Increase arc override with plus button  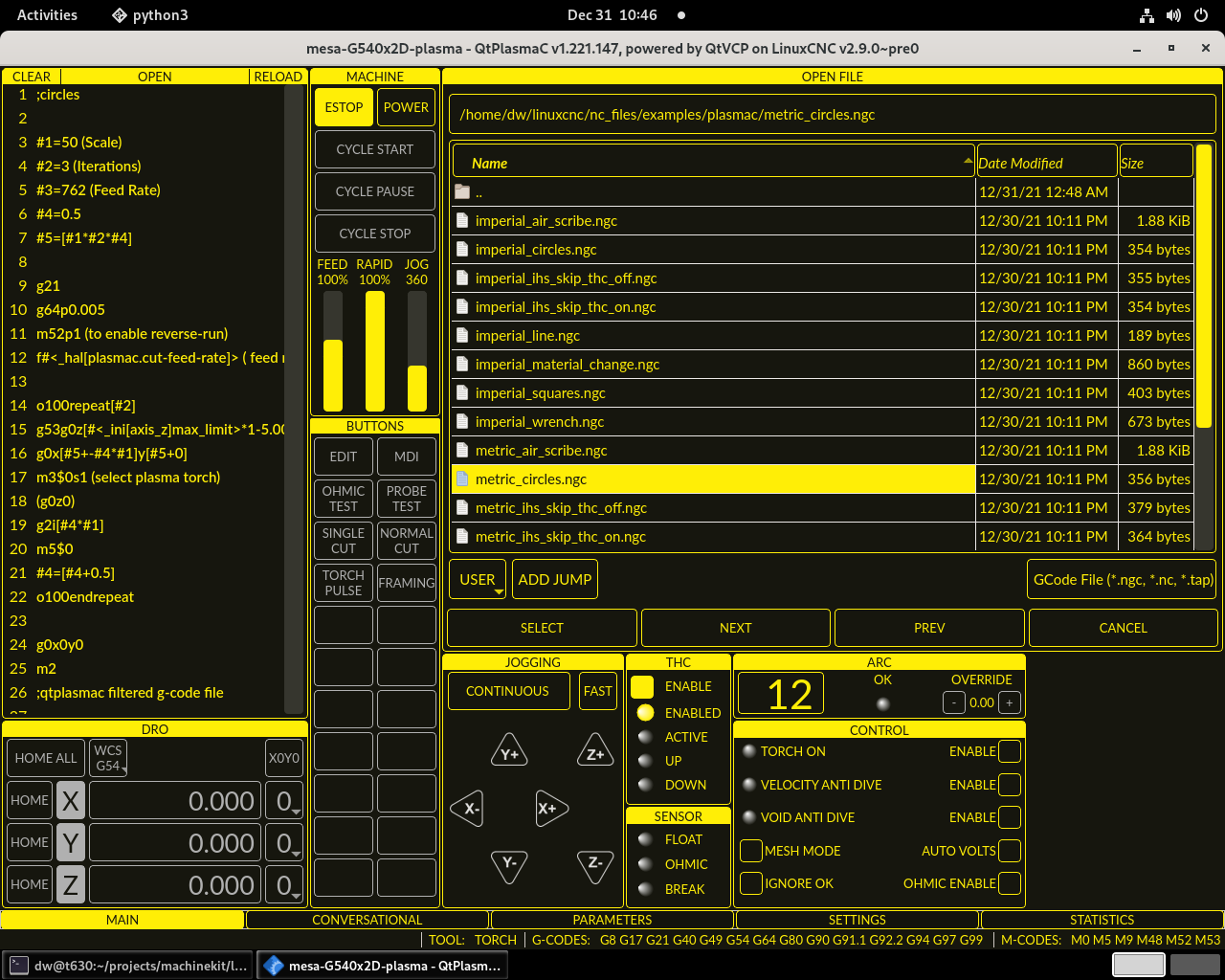pyautogui.click(x=1009, y=702)
